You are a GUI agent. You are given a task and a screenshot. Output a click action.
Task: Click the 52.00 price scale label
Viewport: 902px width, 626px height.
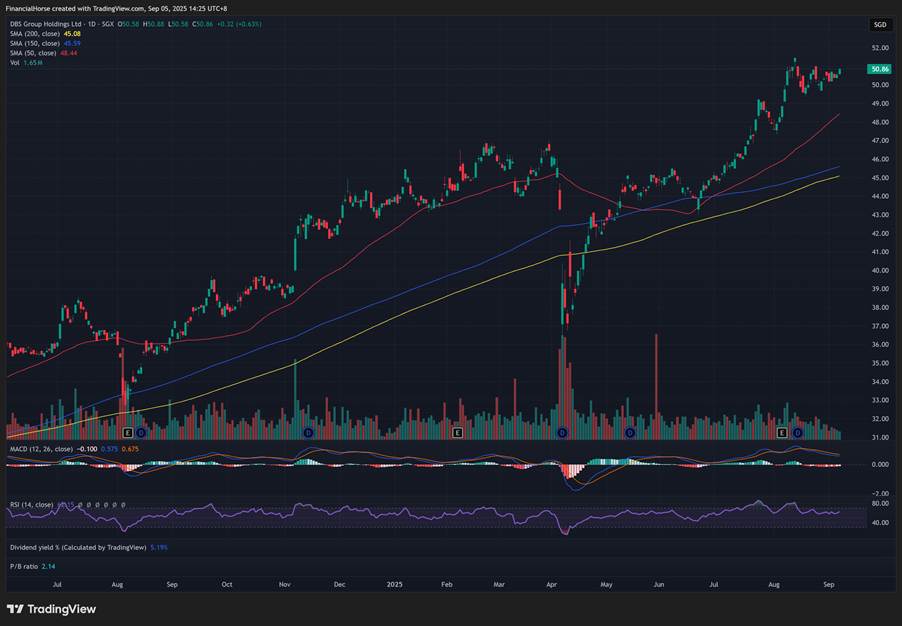(880, 48)
